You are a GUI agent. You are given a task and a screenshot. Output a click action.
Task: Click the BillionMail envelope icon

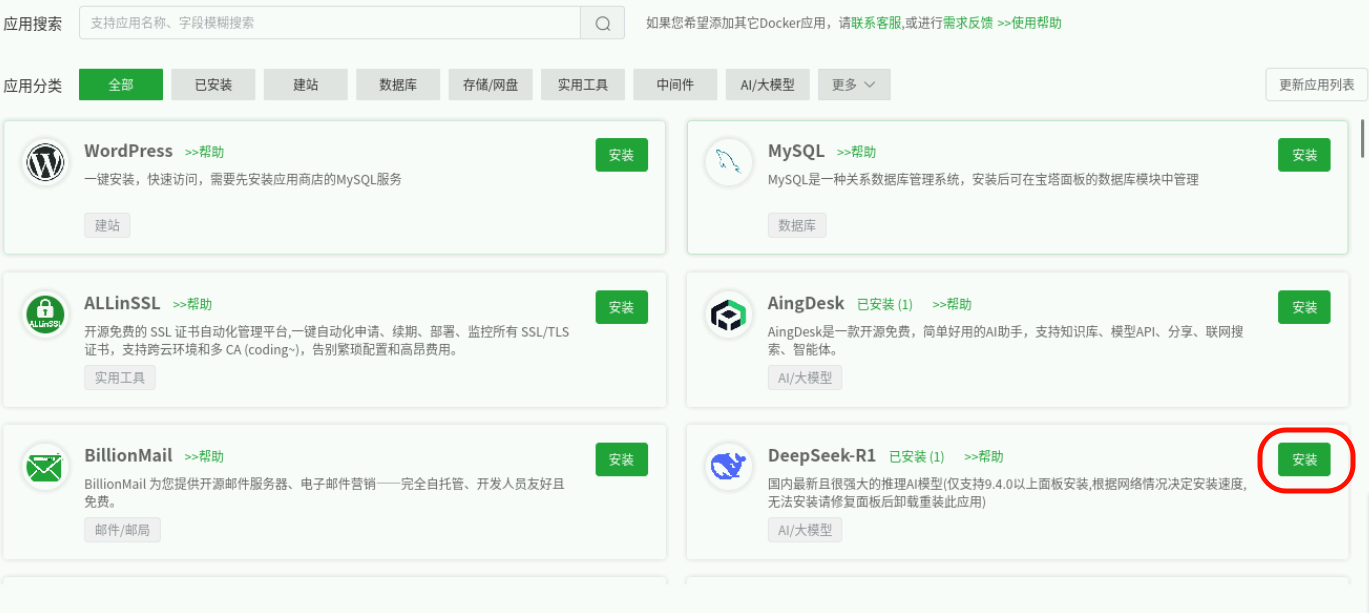pyautogui.click(x=46, y=467)
